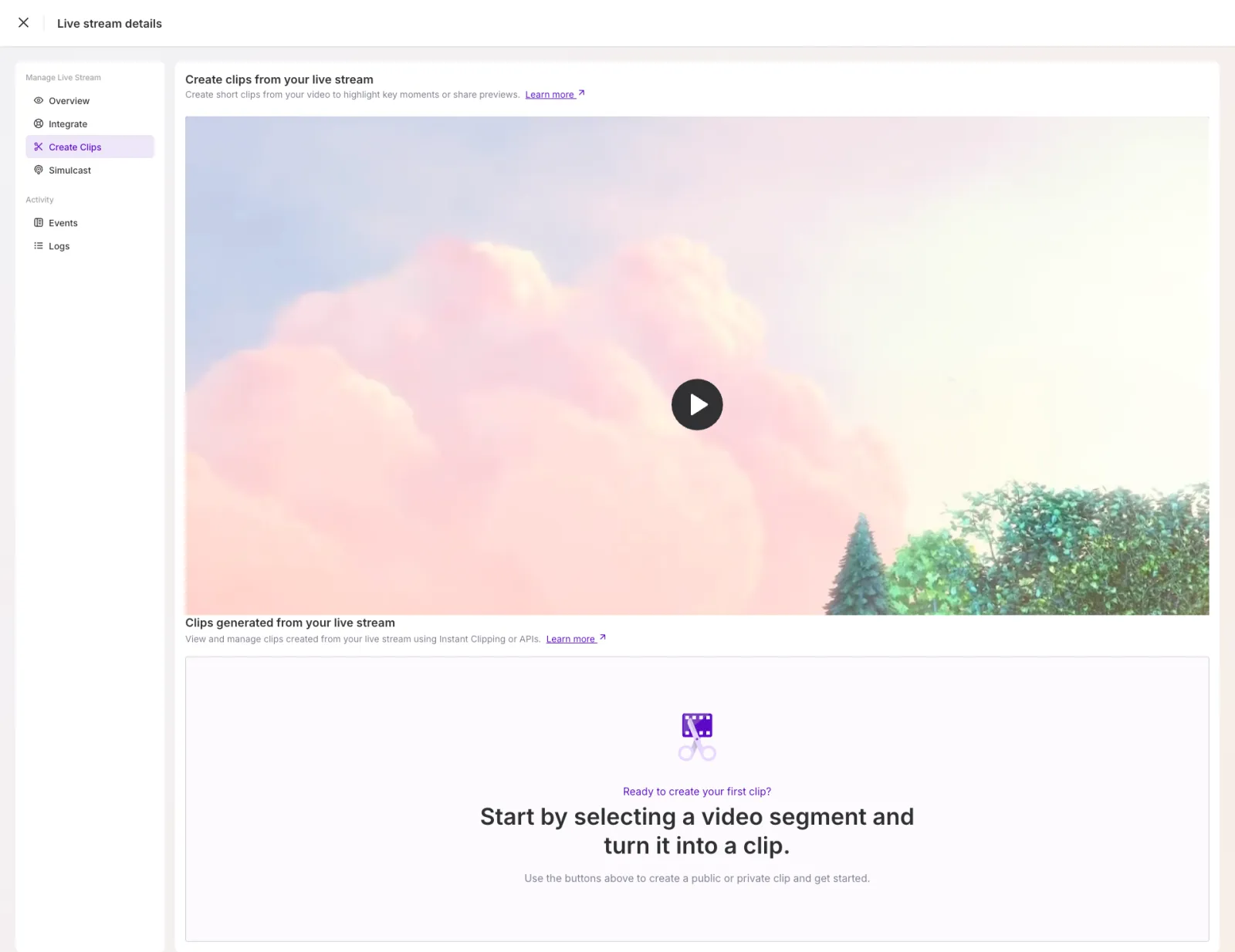1235x952 pixels.
Task: Click the Integrate icon in sidebar
Action: coord(39,123)
